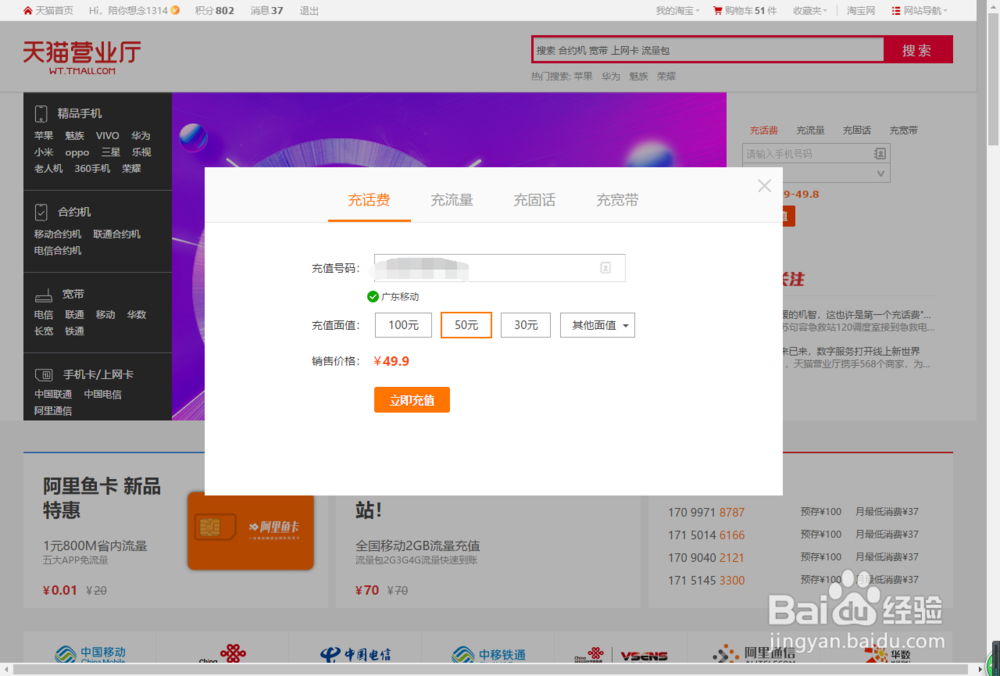Click the router icon beside 宽带
Image resolution: width=1000 pixels, height=676 pixels.
click(x=43, y=295)
